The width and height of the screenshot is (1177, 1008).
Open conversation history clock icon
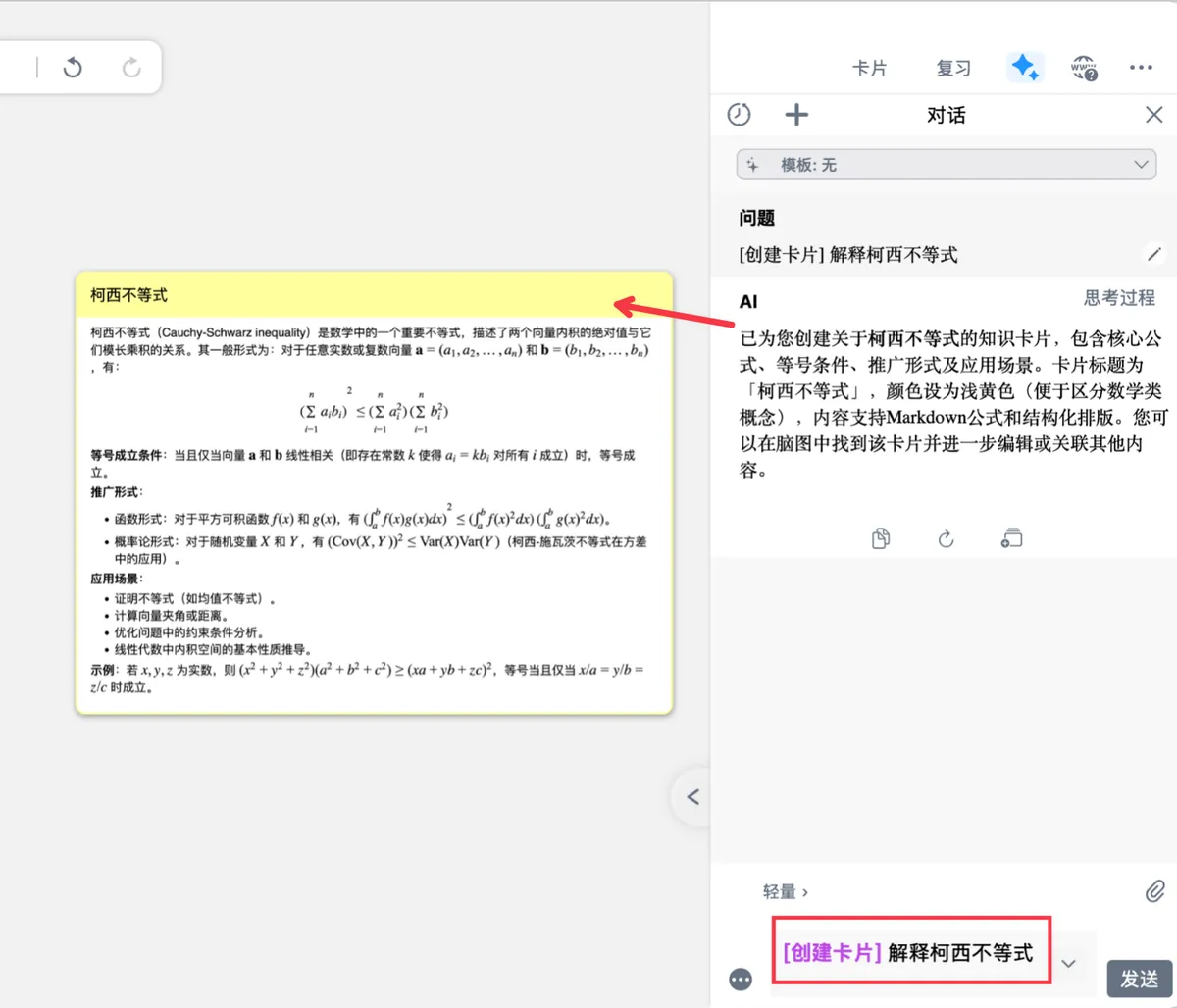pyautogui.click(x=740, y=115)
